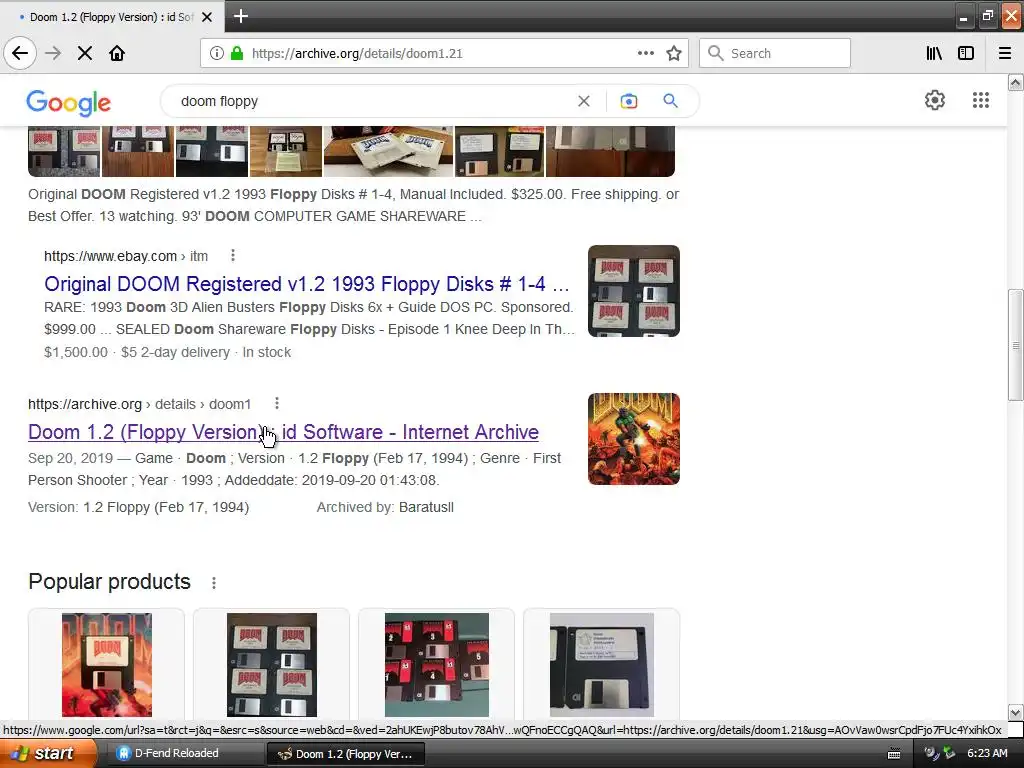The width and height of the screenshot is (1024, 768).
Task: Click the $1,500.00 price text
Action: (76, 353)
